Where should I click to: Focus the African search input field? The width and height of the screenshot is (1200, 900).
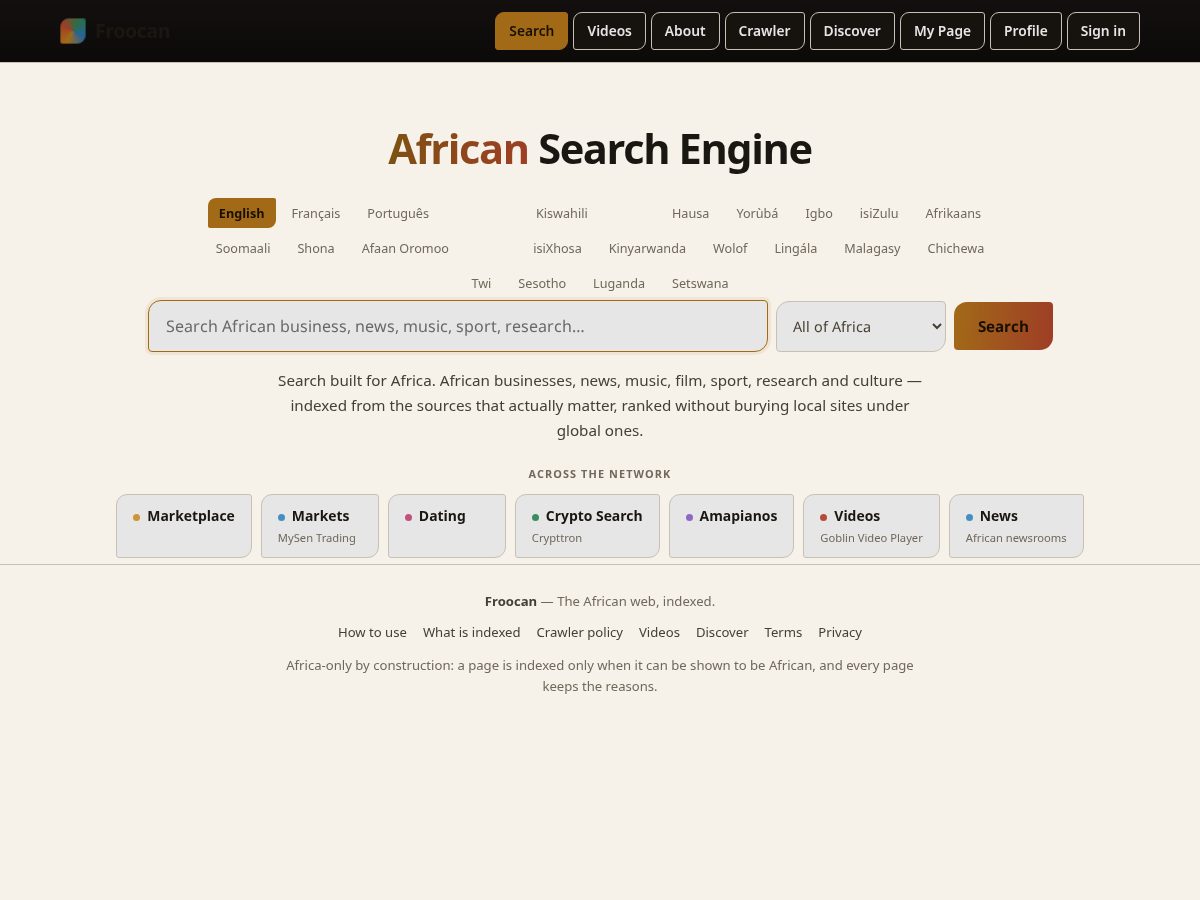[458, 326]
